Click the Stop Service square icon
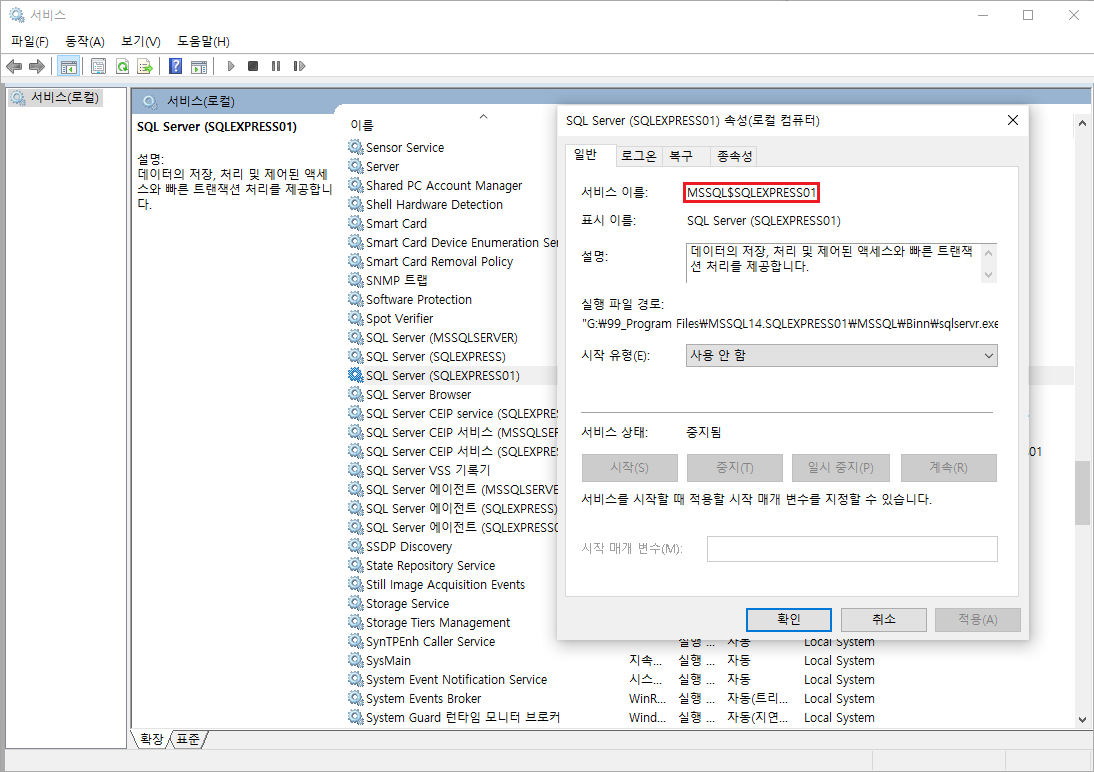The image size is (1094, 772). (x=253, y=66)
